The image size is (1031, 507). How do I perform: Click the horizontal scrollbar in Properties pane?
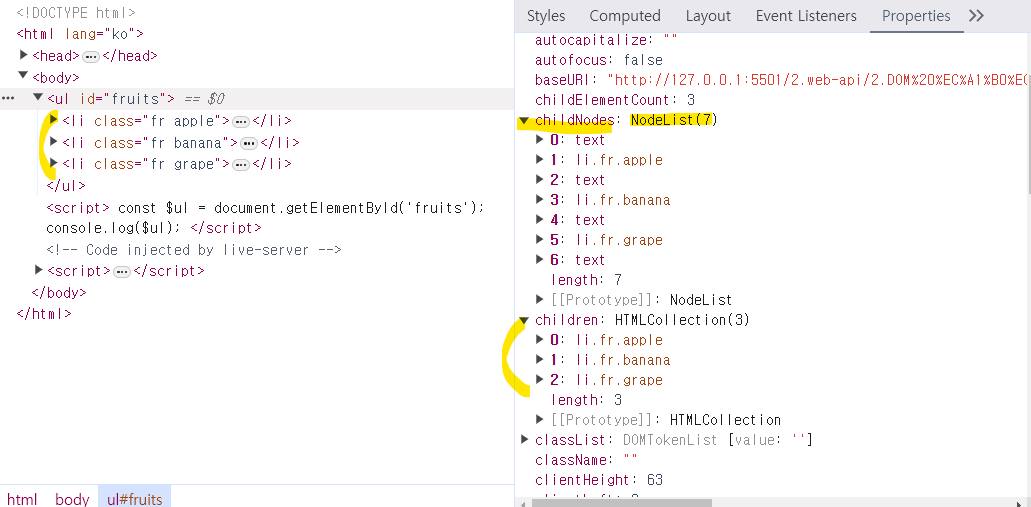pyautogui.click(x=621, y=503)
